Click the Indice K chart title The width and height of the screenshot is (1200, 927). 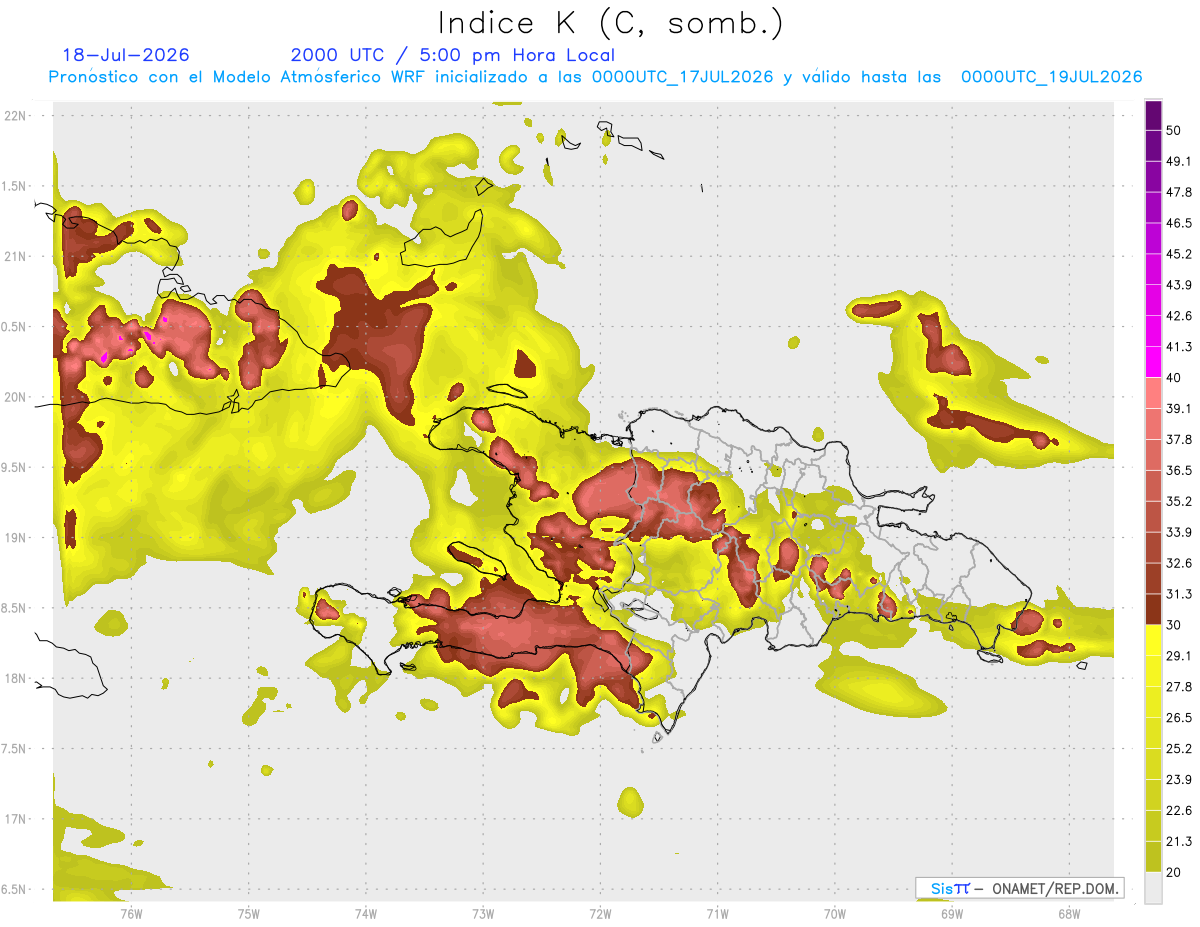point(610,24)
